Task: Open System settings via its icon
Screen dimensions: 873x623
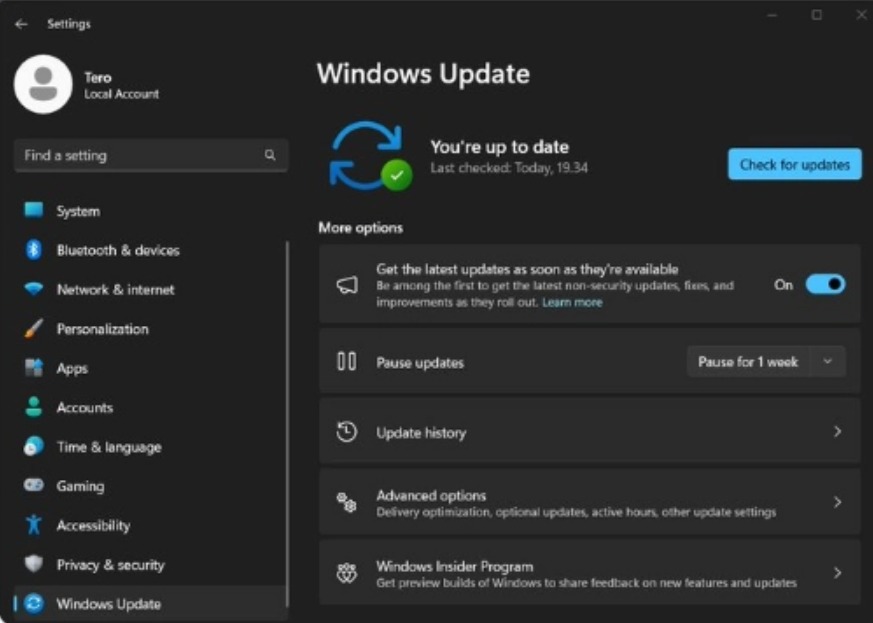Action: coord(31,211)
